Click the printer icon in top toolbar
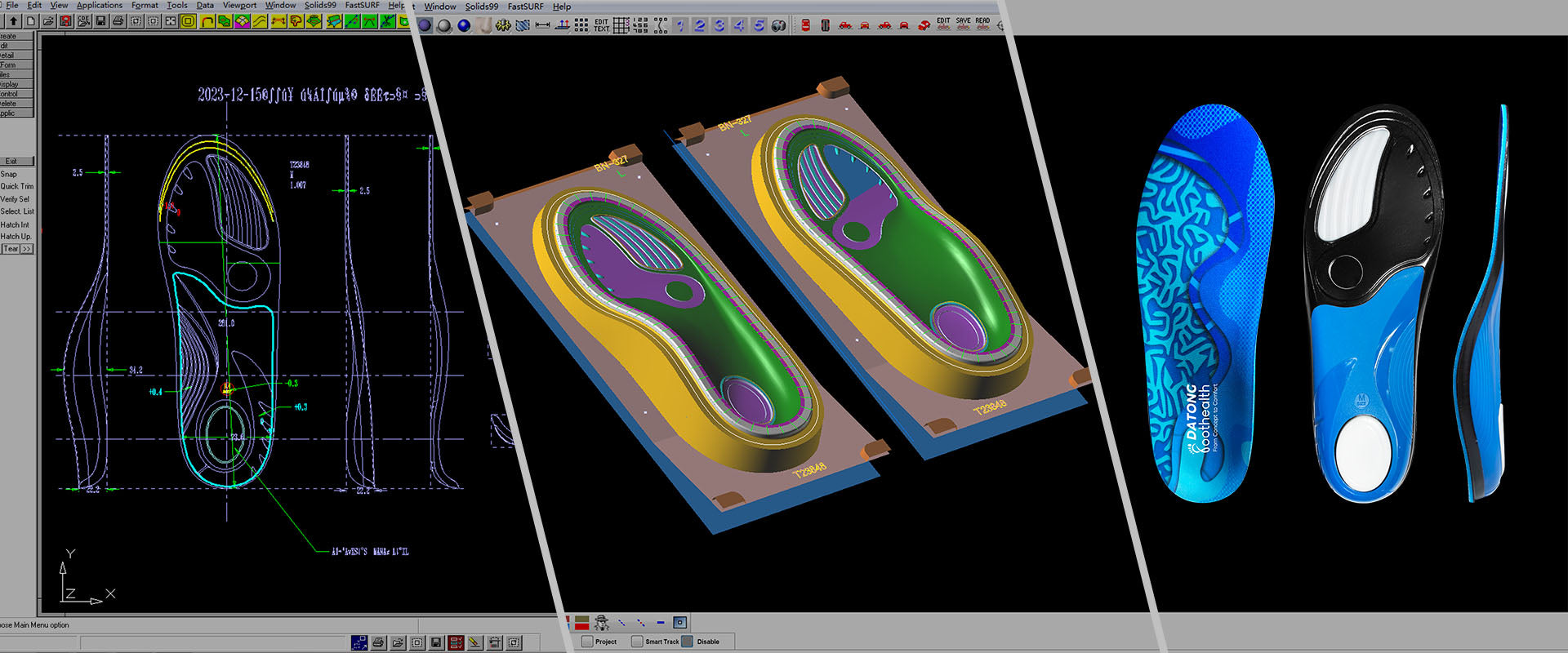 click(x=118, y=21)
